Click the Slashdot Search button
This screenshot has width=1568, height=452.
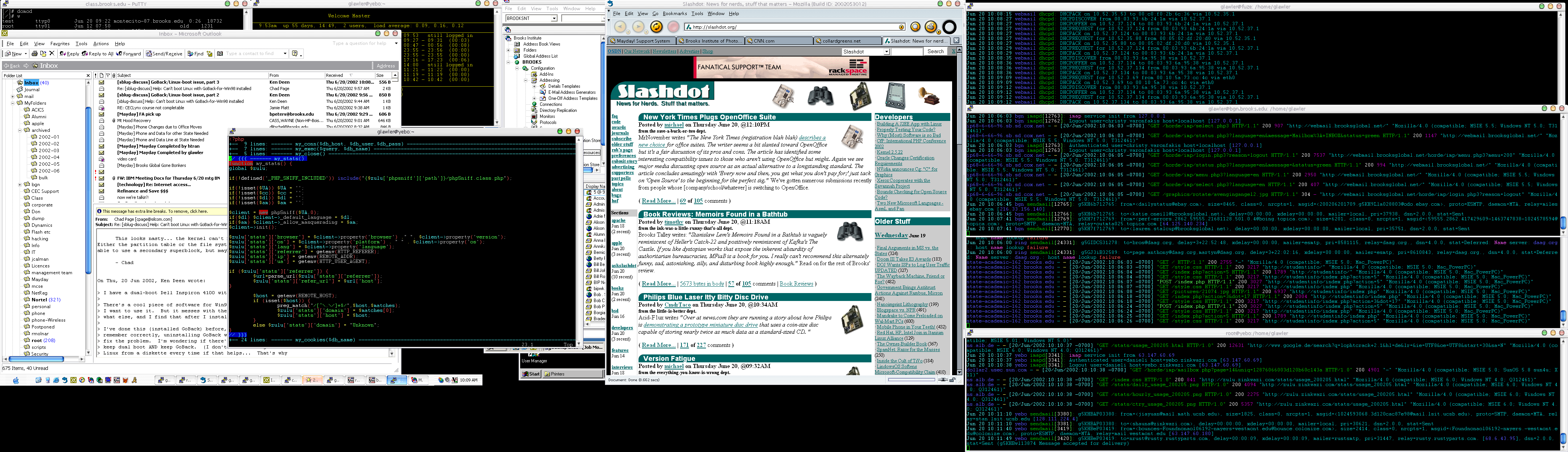pyautogui.click(x=936, y=52)
